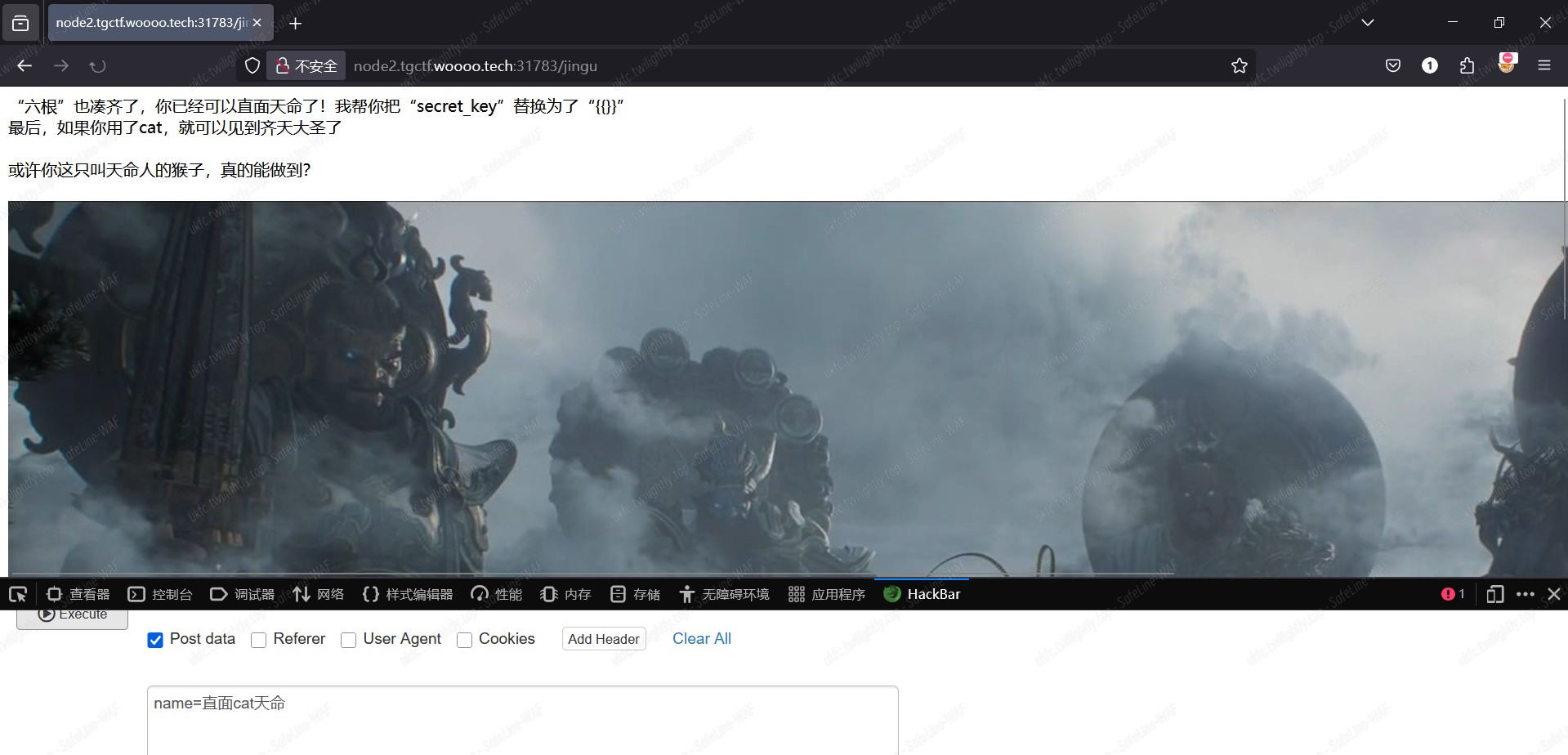This screenshot has width=1568, height=755.
Task: Tick the Cookies checkbox
Action: [465, 640]
